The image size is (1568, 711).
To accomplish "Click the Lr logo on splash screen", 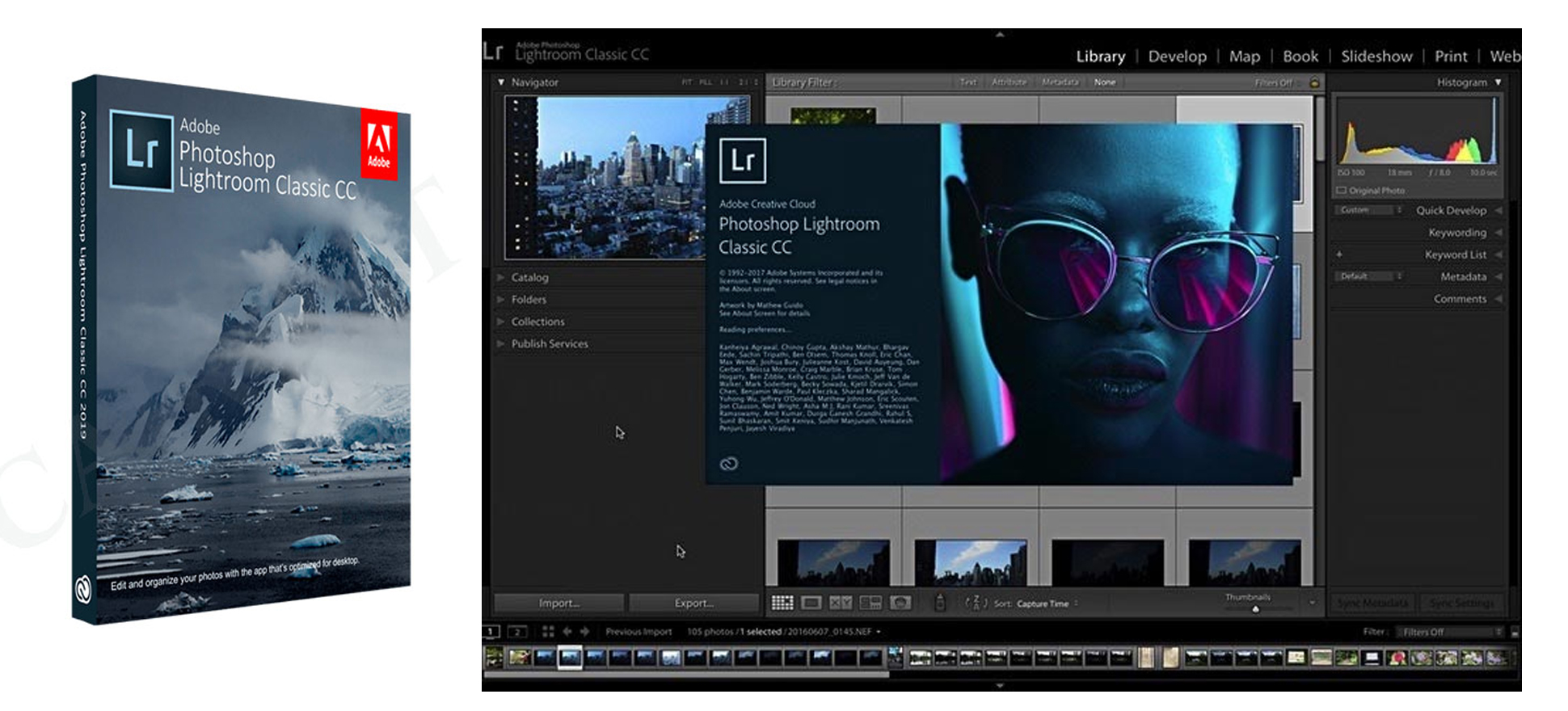I will point(742,160).
